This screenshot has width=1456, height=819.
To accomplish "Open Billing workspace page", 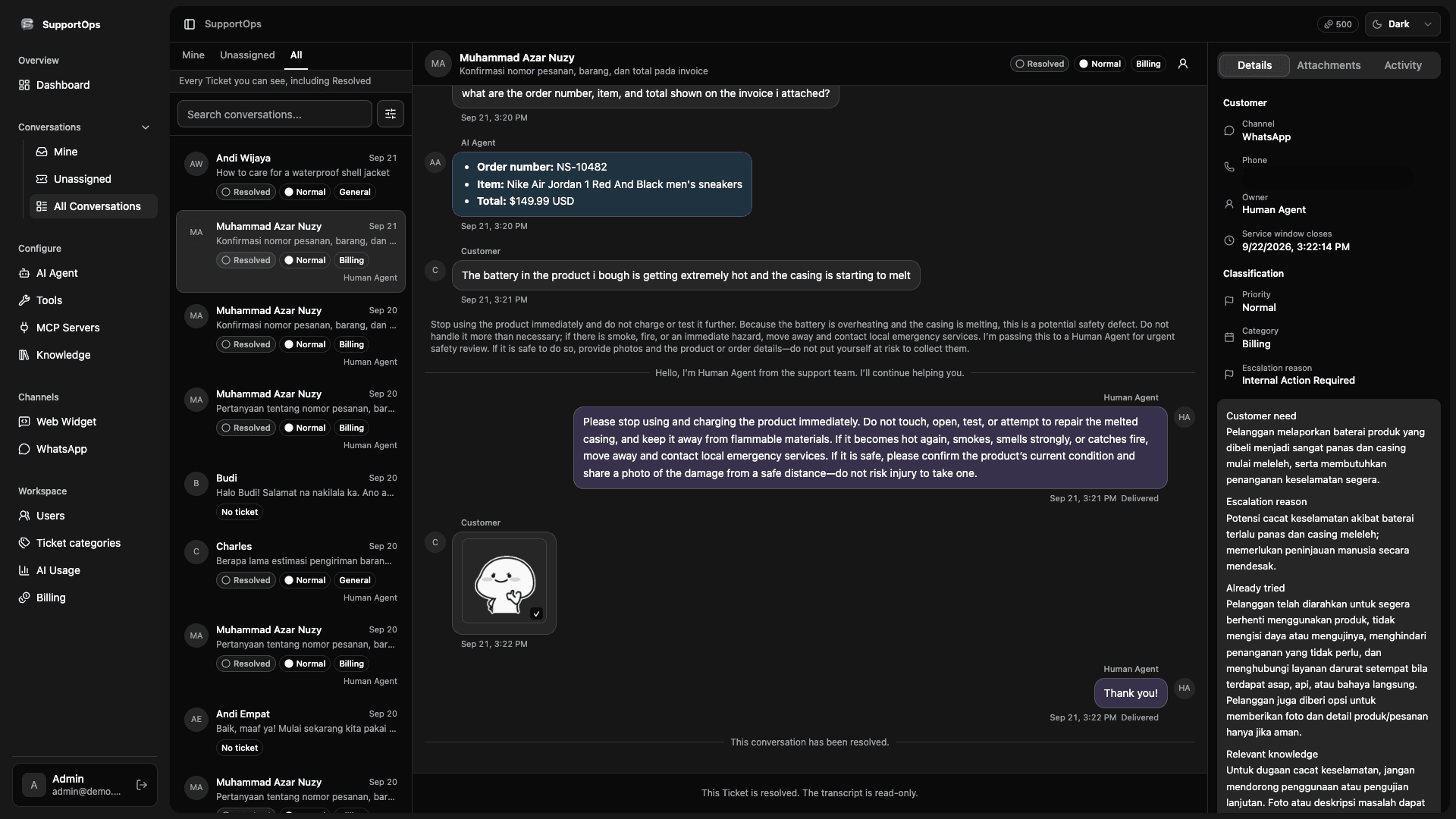I will point(85,598).
